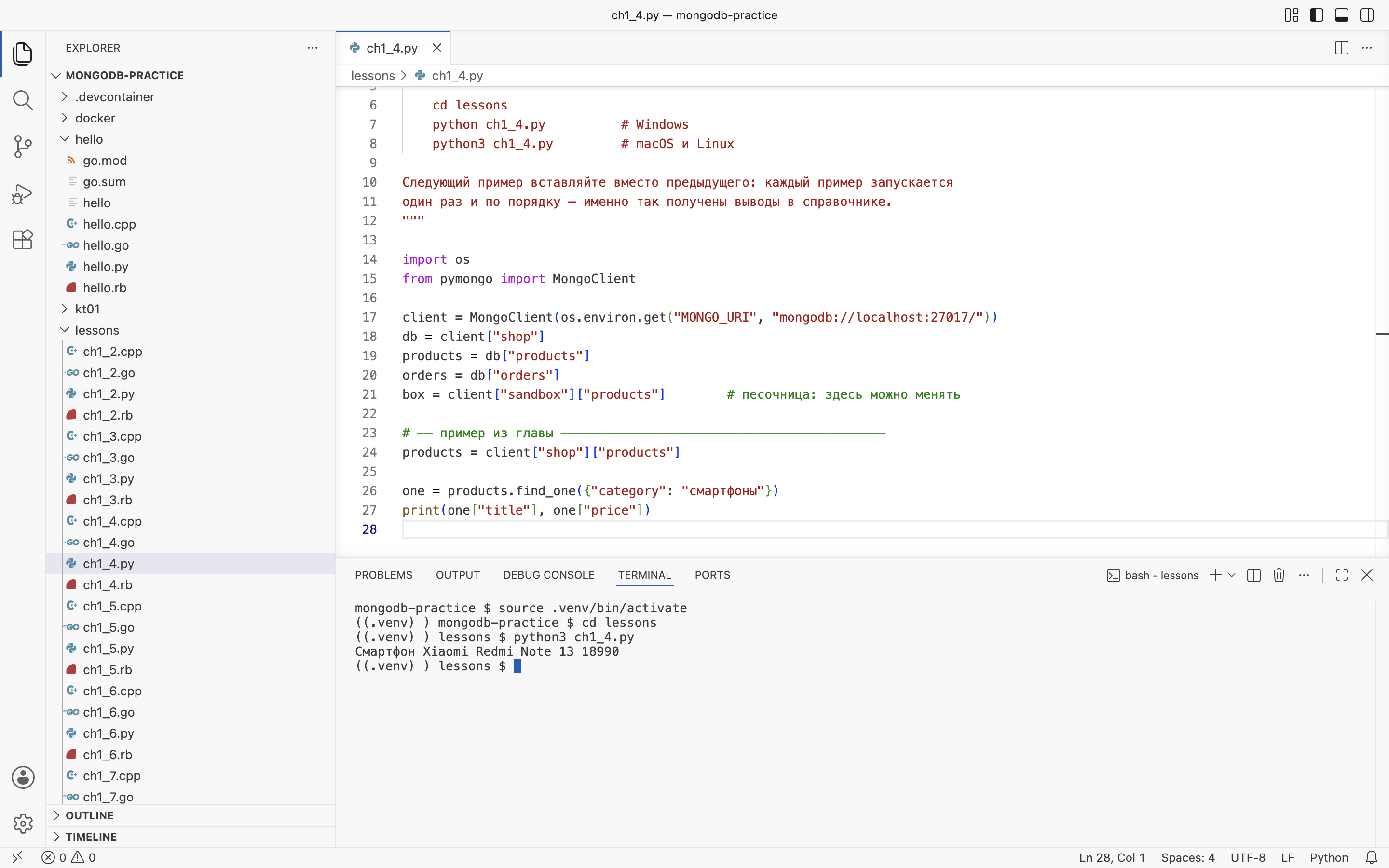Close the ch1_4.py editor tab
This screenshot has height=868, width=1389.
pos(437,48)
